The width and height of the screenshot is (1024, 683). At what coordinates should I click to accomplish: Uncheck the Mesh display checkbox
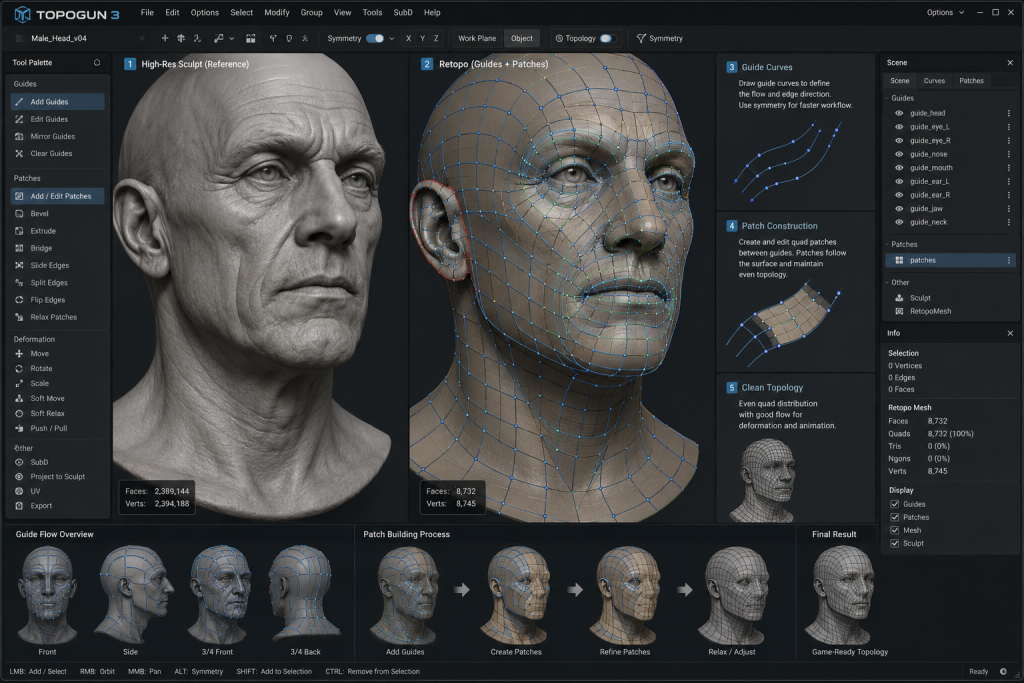click(895, 530)
